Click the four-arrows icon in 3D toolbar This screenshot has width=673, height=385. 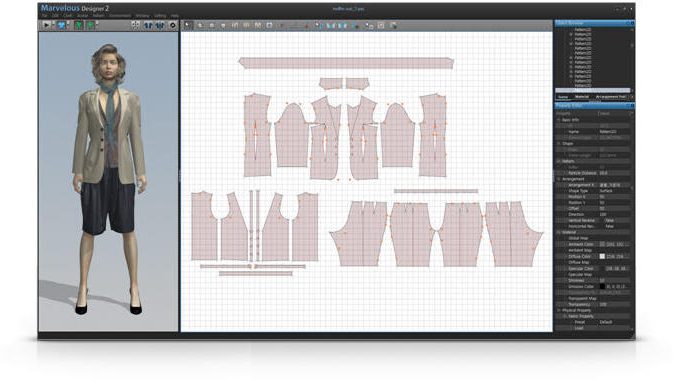135,25
